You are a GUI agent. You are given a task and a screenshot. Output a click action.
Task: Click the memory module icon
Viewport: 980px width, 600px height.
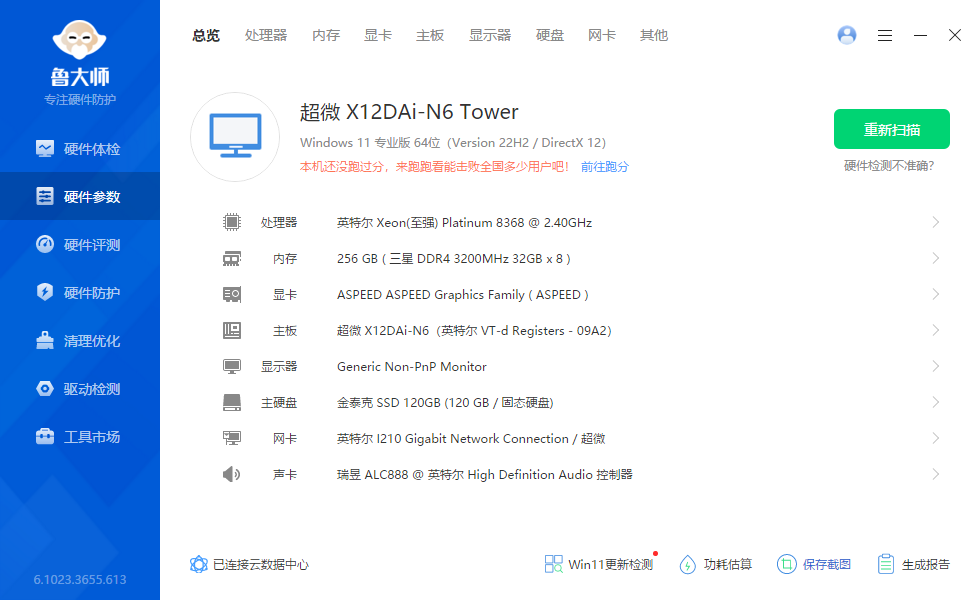click(232, 258)
